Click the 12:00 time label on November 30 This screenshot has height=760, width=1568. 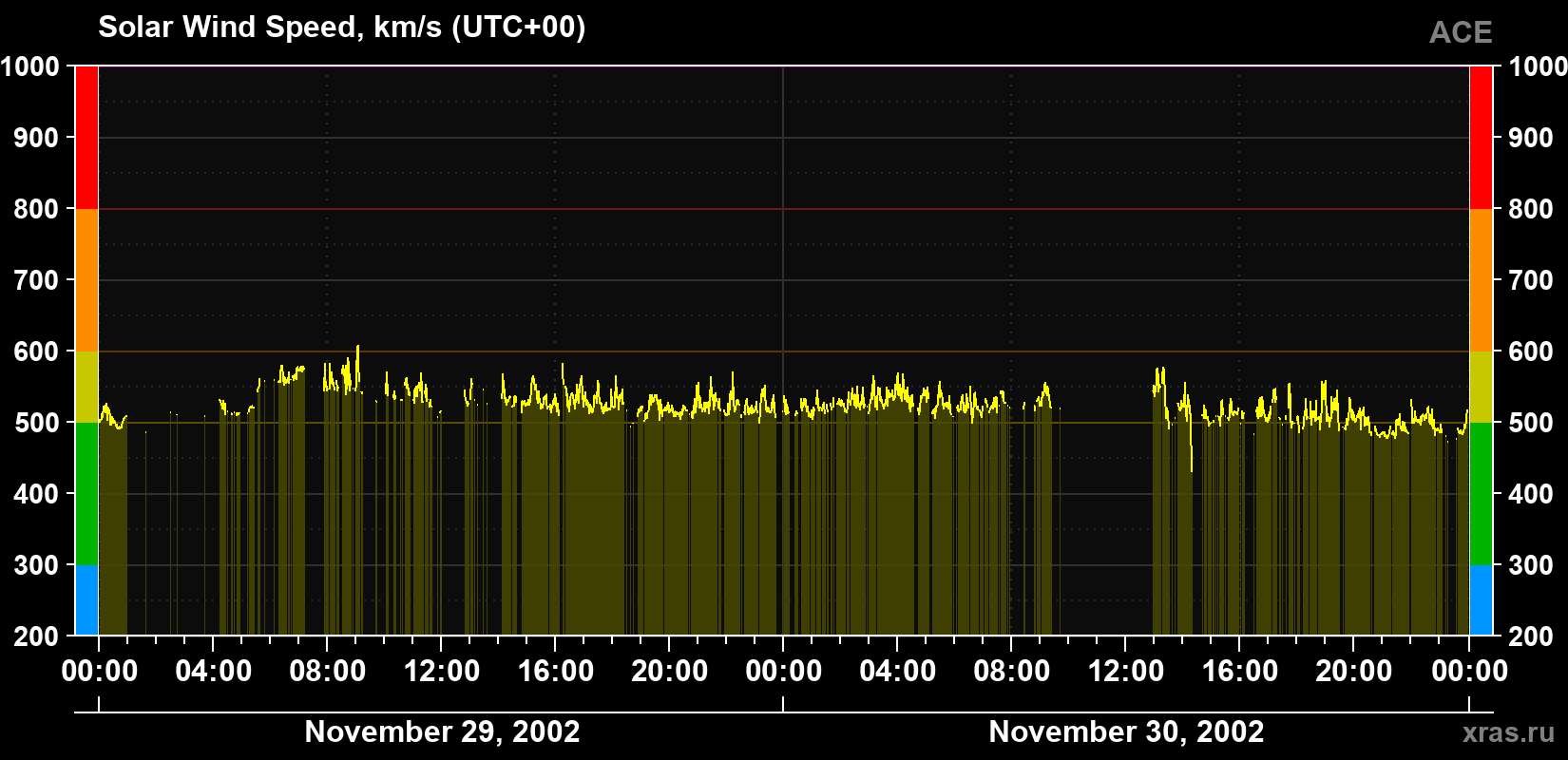1126,672
